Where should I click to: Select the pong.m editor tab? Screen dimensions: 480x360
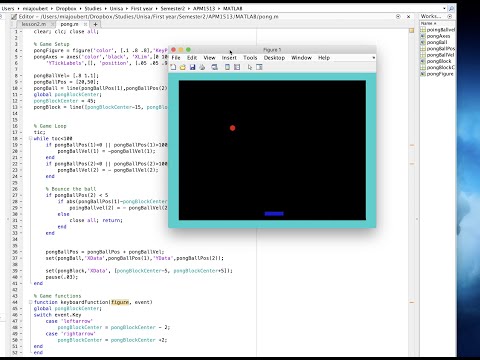pos(69,24)
